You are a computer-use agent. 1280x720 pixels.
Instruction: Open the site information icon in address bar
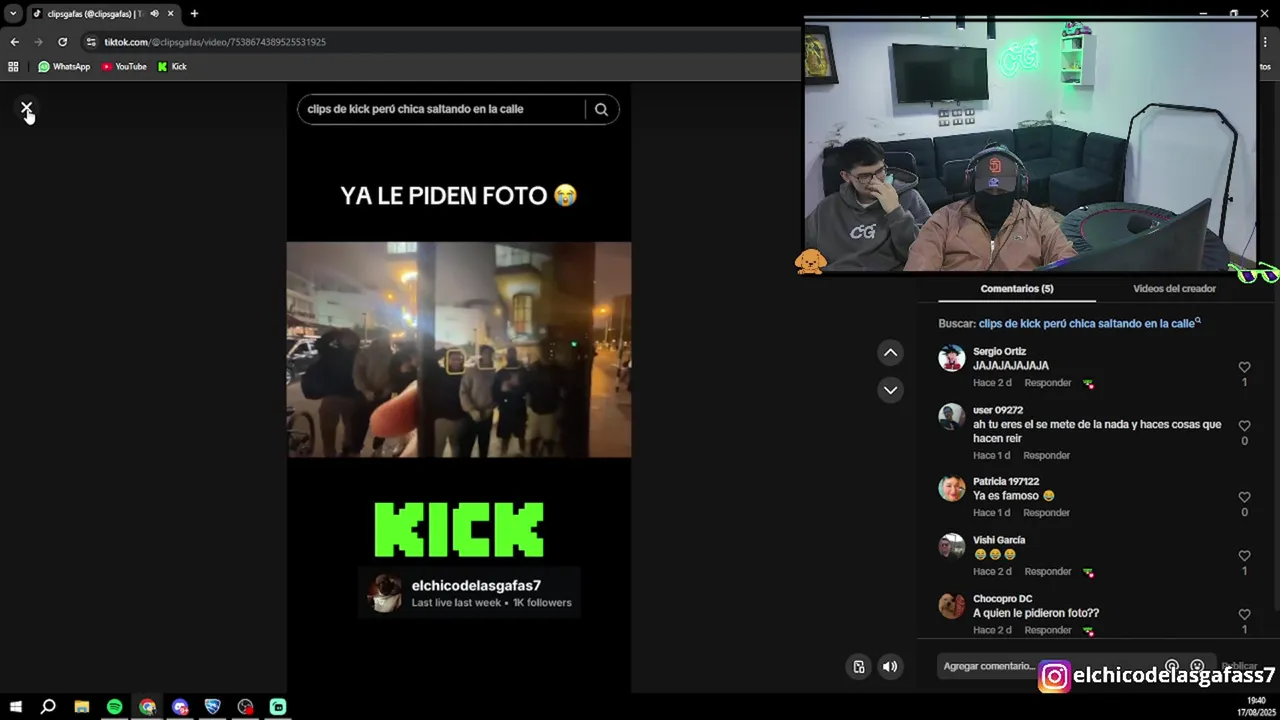coord(91,42)
